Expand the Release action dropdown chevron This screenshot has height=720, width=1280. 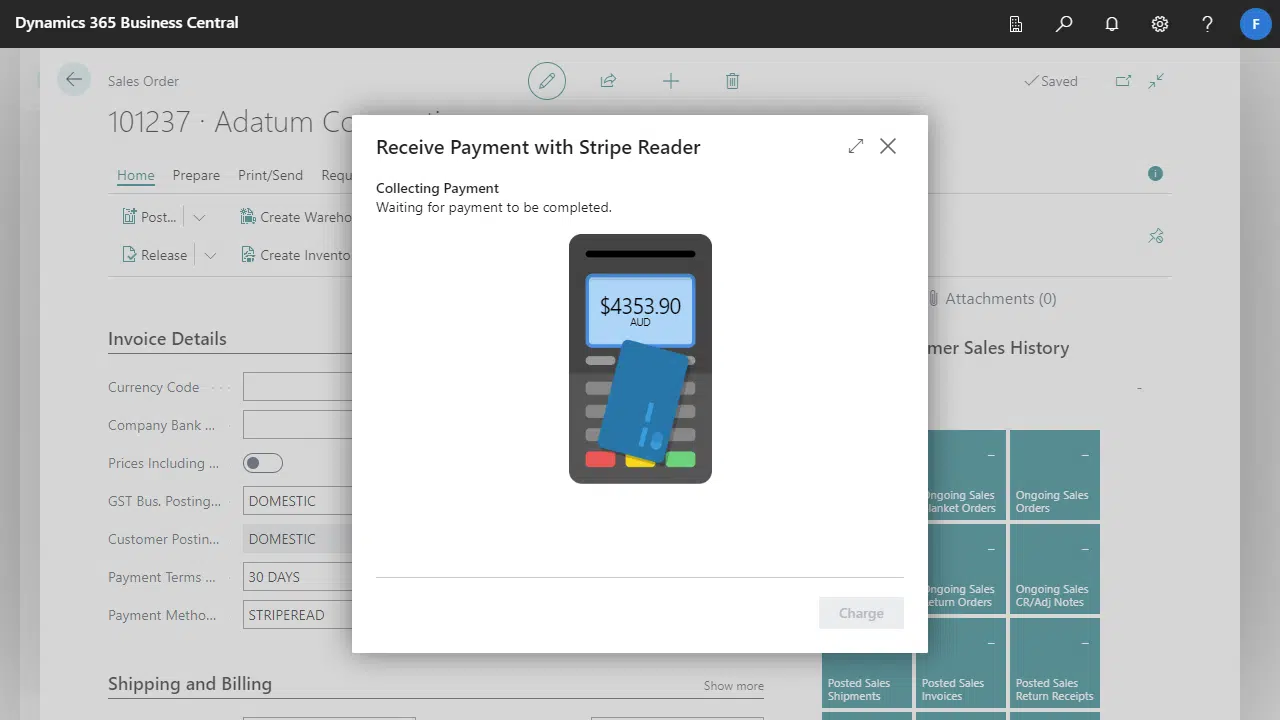point(210,254)
